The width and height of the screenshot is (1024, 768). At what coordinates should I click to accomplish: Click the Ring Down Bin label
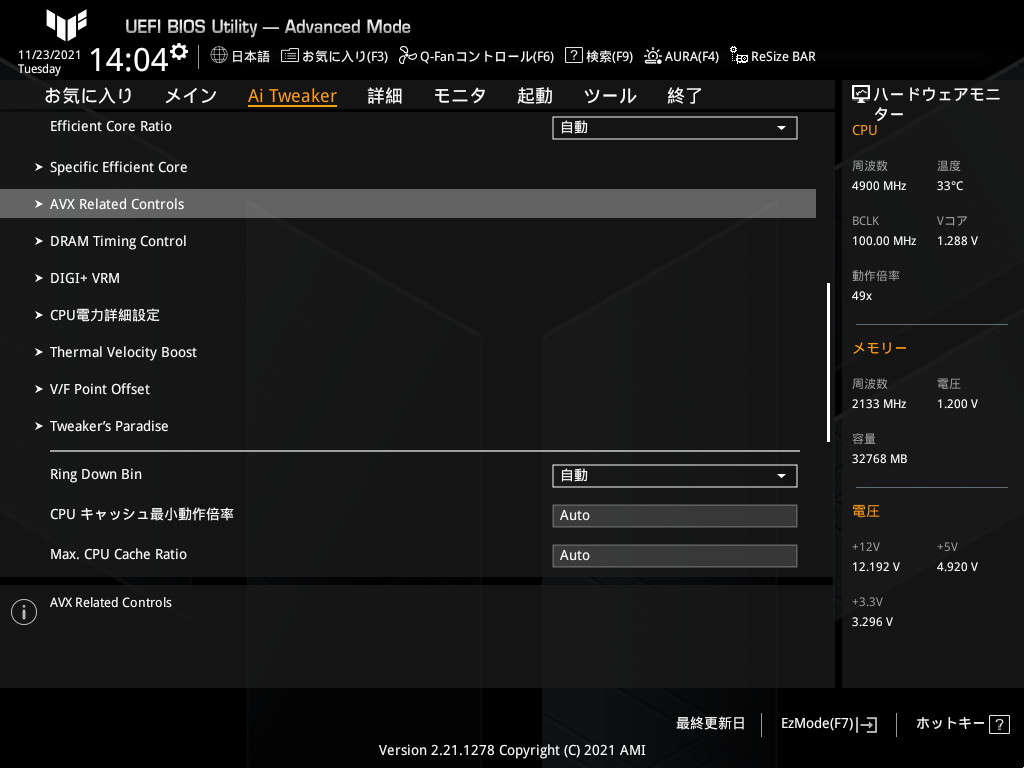96,475
